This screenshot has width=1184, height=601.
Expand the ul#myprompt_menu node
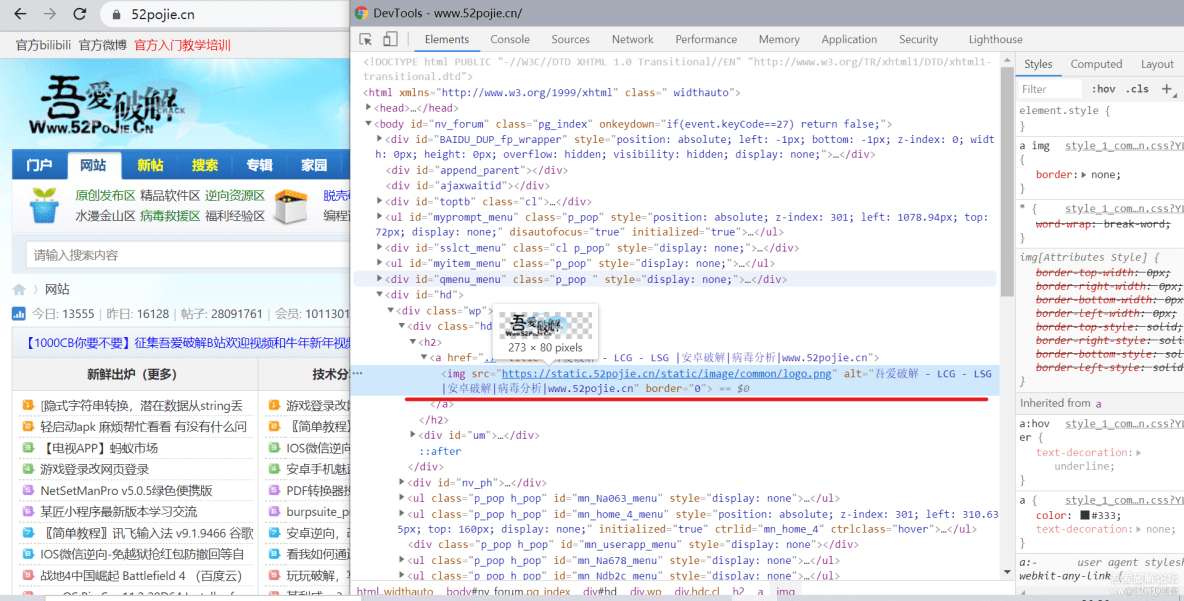380,217
